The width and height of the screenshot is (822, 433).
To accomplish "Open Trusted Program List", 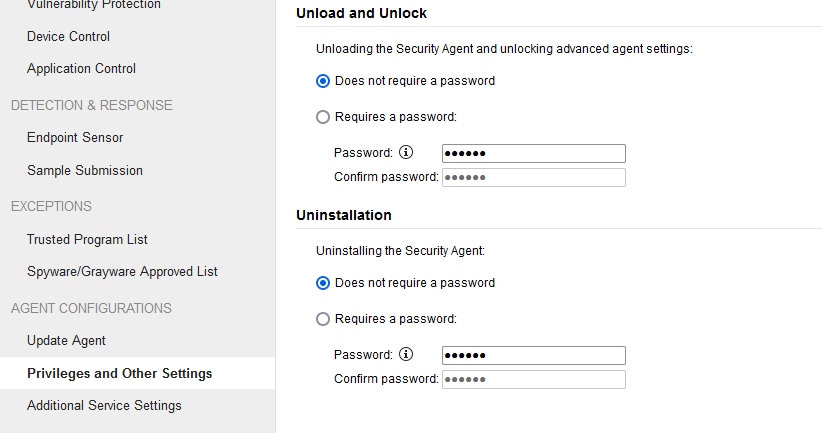I will [x=87, y=240].
